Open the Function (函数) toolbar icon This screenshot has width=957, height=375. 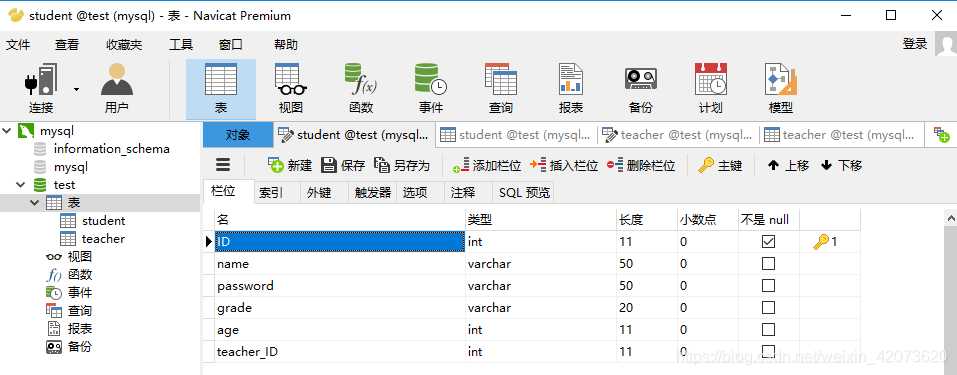click(x=361, y=89)
